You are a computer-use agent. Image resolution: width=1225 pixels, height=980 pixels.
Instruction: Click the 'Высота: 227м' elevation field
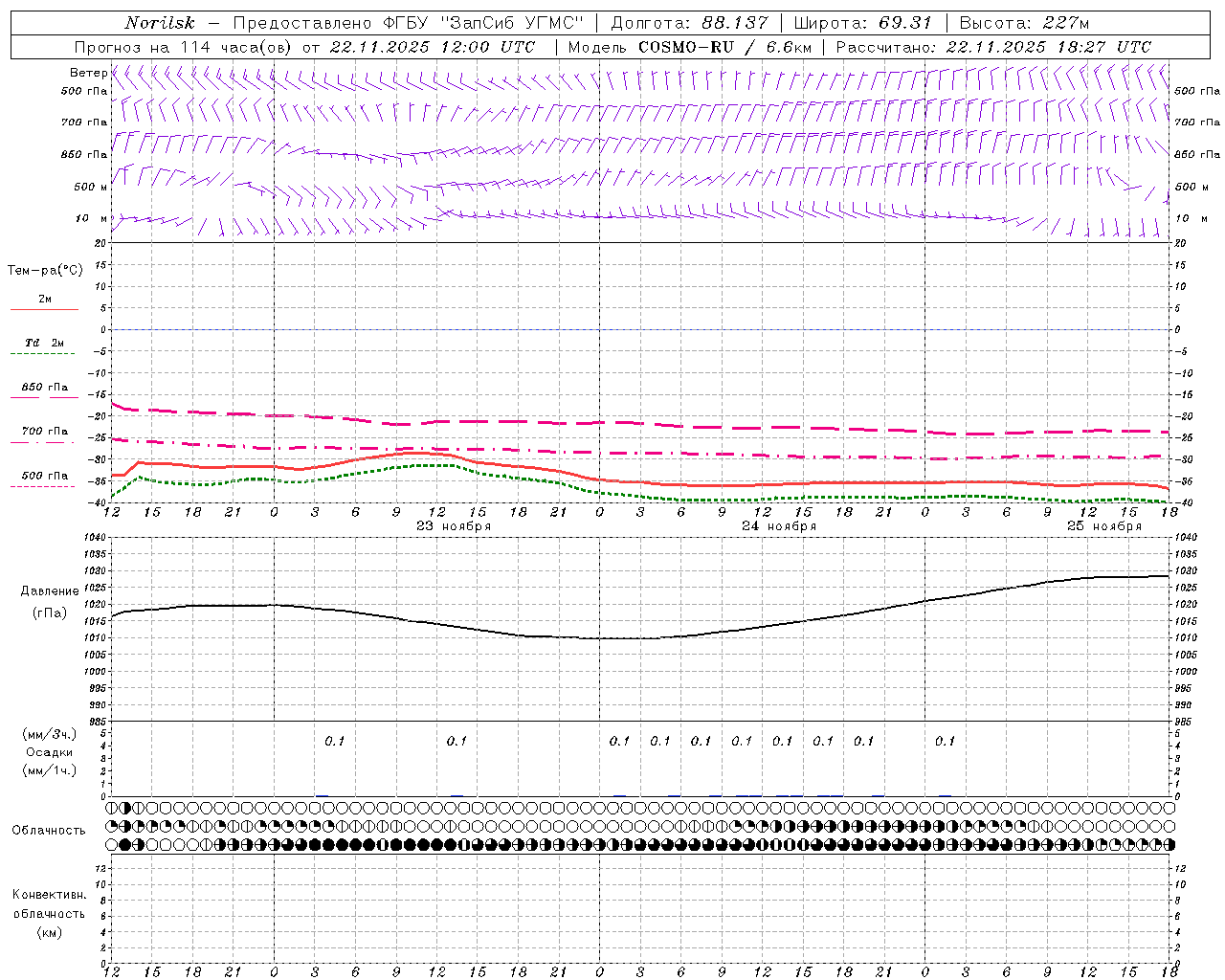(x=1024, y=23)
